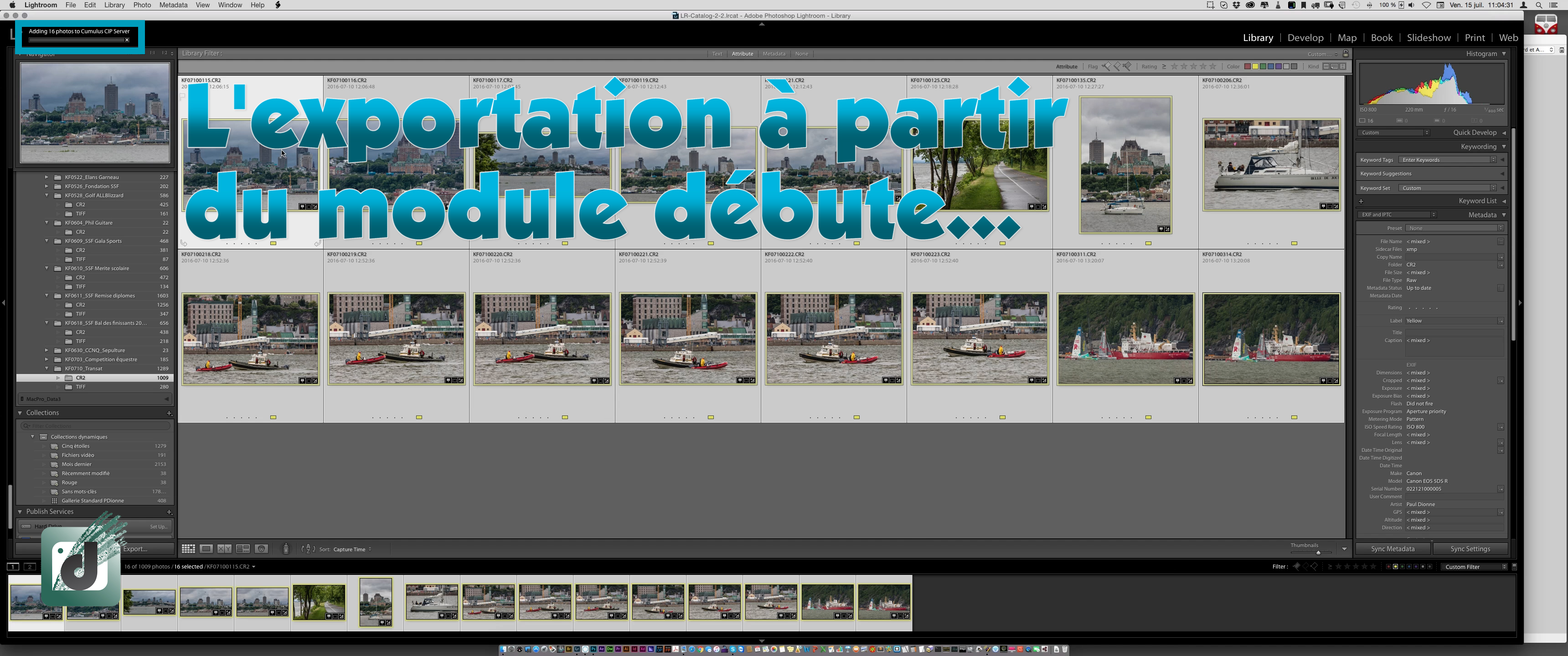Viewport: 1568px width, 656px height.
Task: Collapse the Collections panel
Action: click(20, 413)
